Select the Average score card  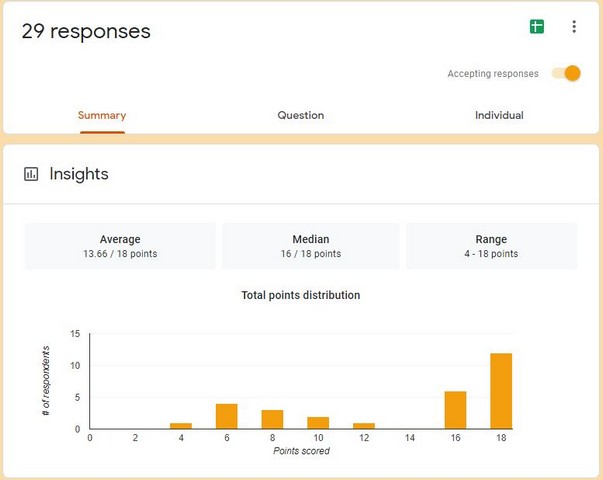(120, 246)
